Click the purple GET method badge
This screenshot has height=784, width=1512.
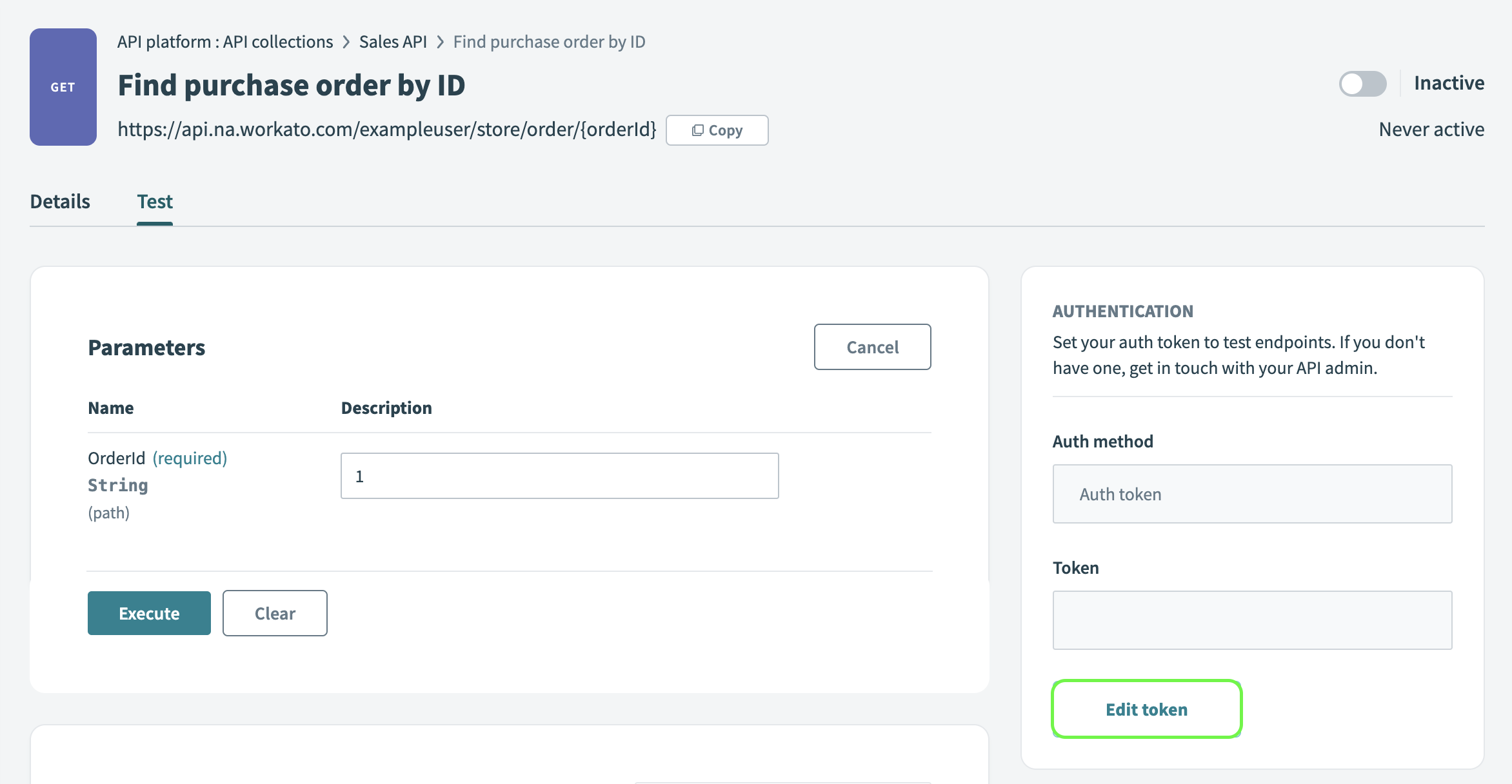(x=63, y=87)
